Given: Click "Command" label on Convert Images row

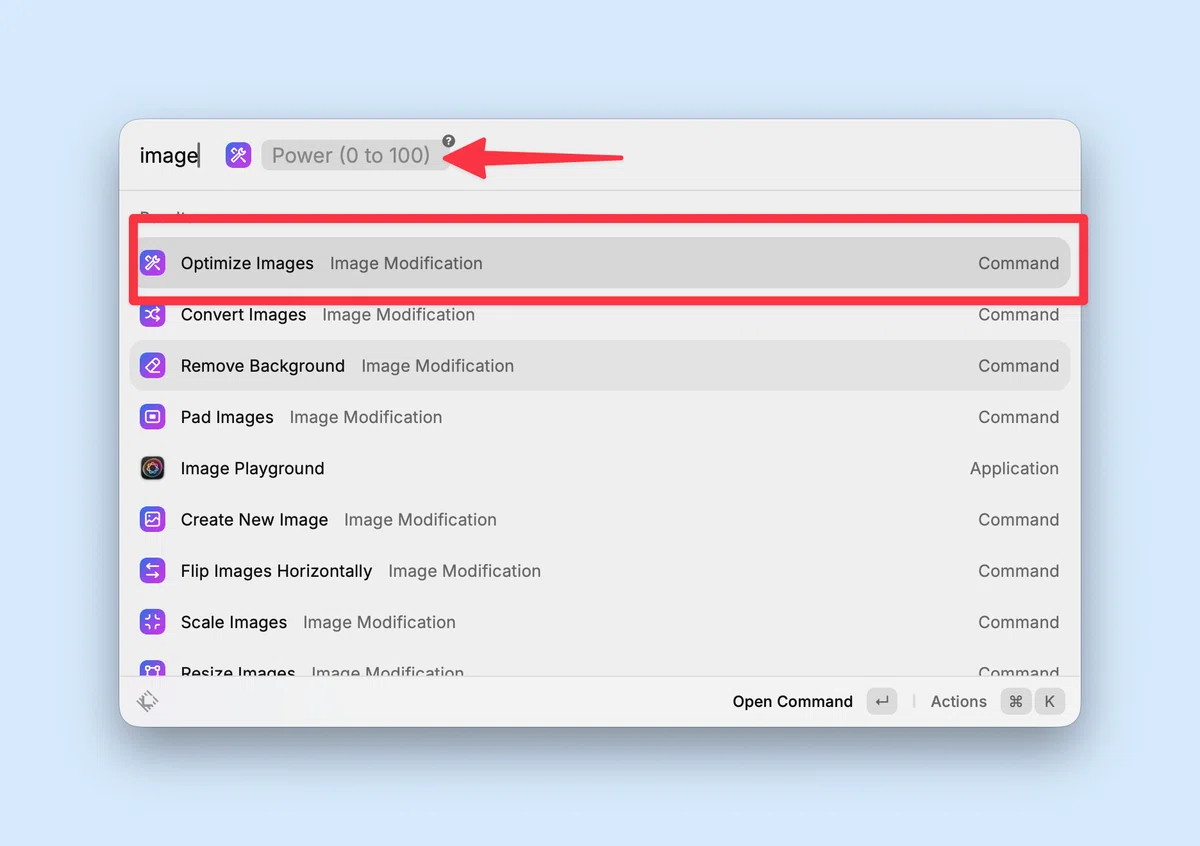Looking at the screenshot, I should tap(1018, 315).
